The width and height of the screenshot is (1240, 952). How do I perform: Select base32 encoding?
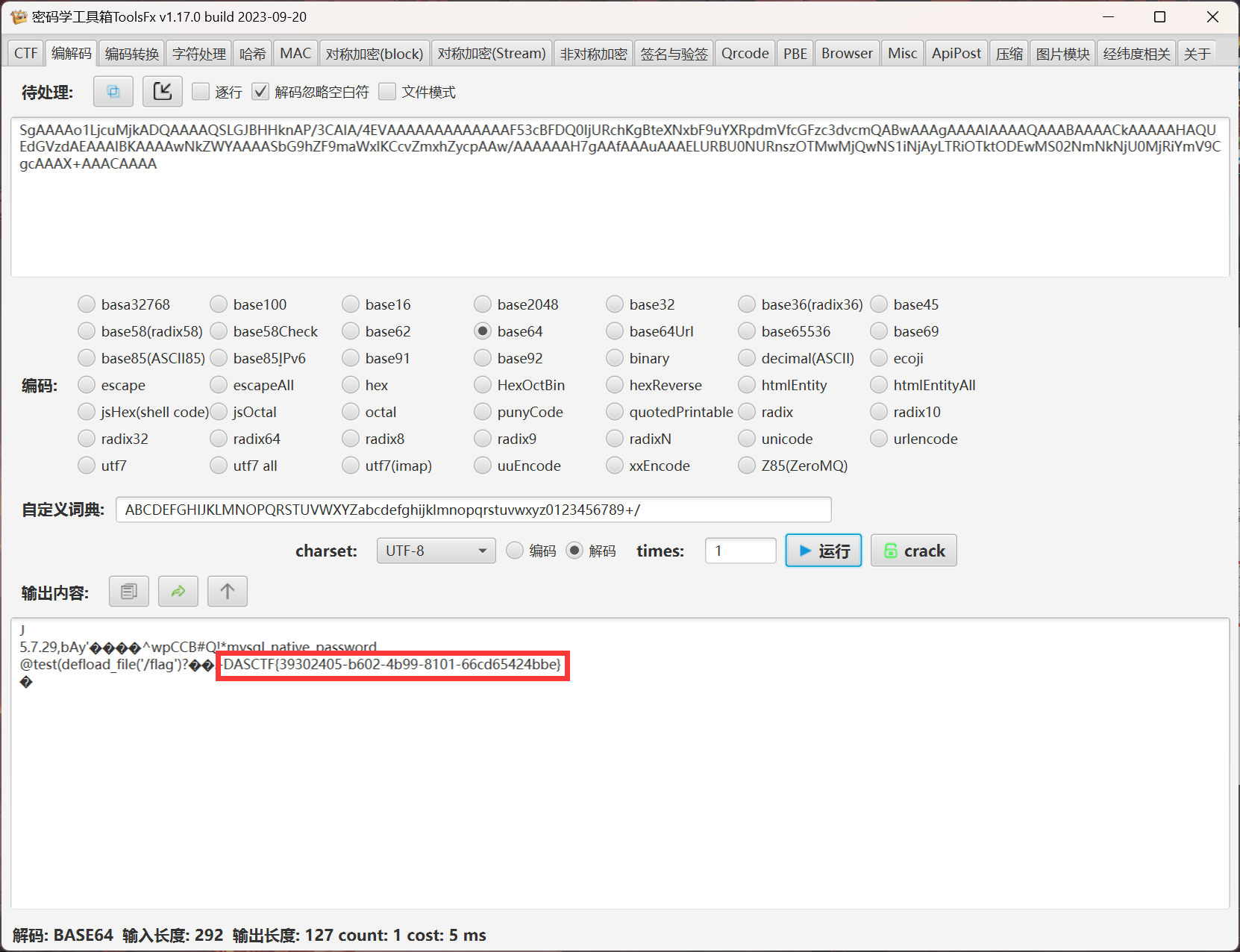coord(615,304)
